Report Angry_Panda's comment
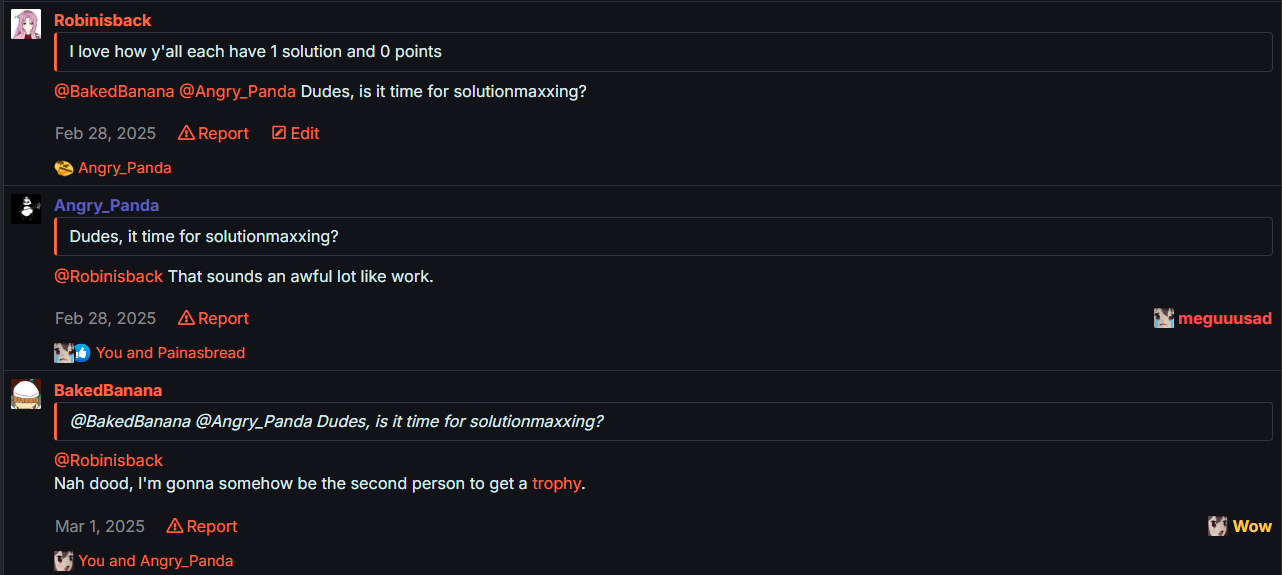1282x575 pixels. (x=214, y=318)
